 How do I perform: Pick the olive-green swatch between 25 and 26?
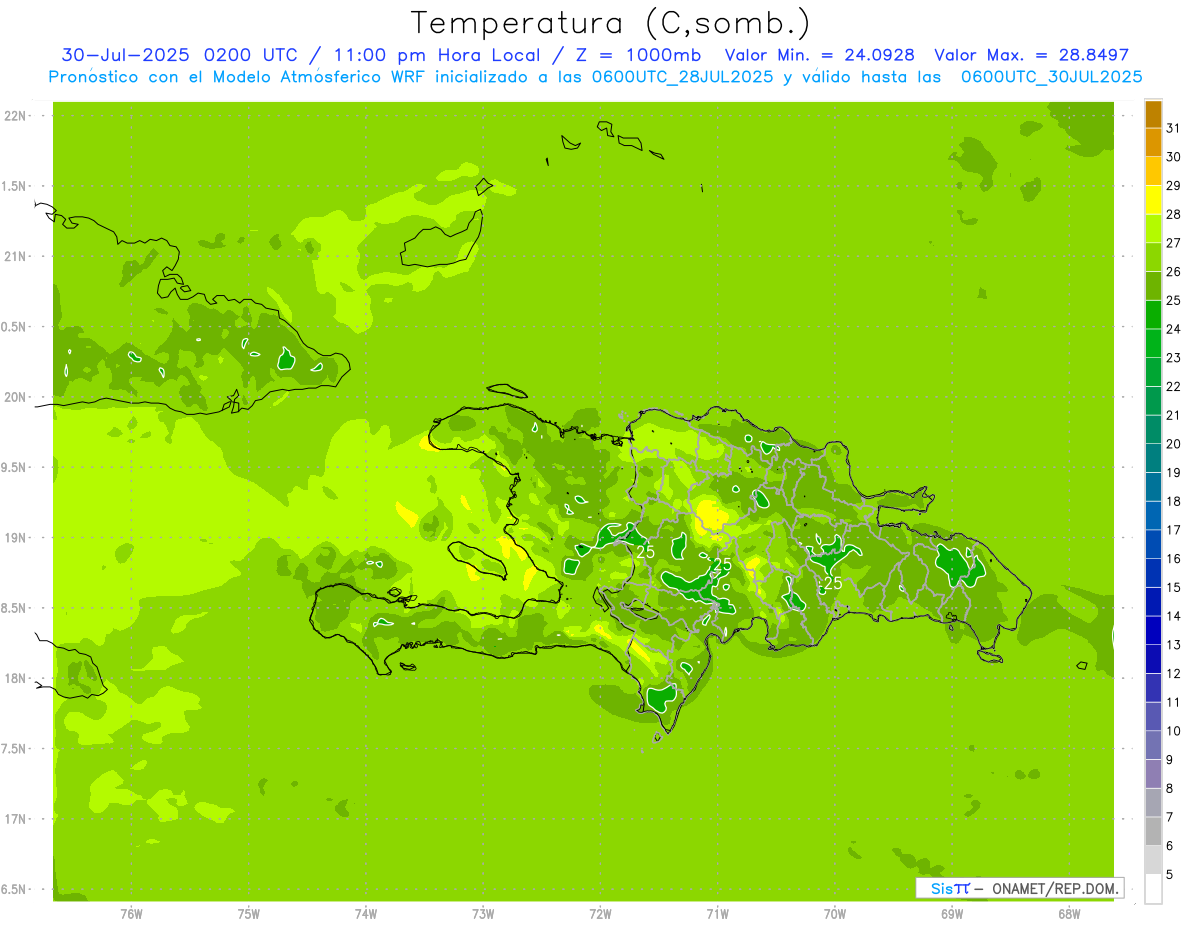[x=1153, y=287]
